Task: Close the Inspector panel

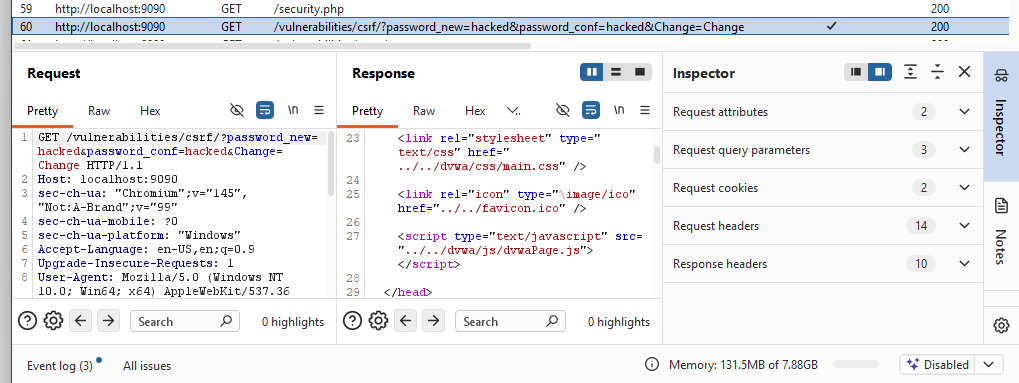Action: pos(964,72)
